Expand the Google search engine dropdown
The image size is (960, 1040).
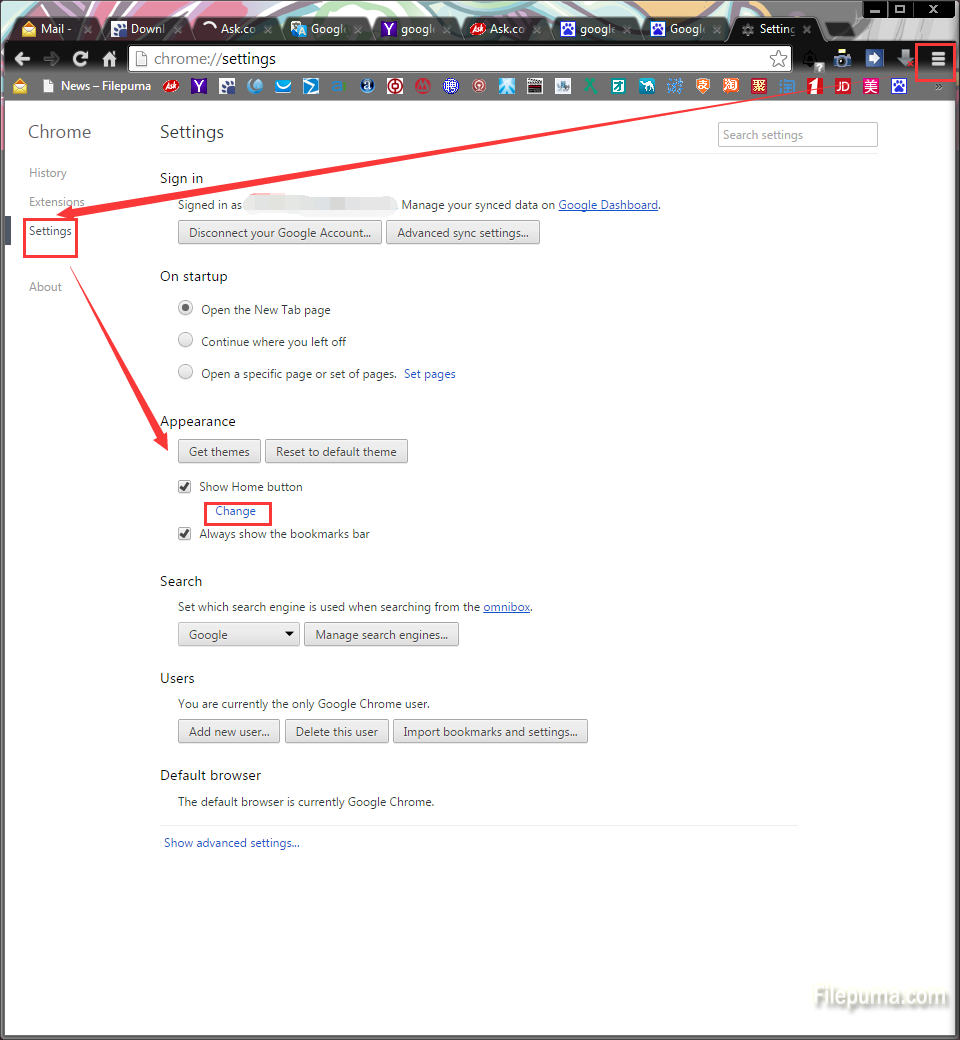point(238,634)
